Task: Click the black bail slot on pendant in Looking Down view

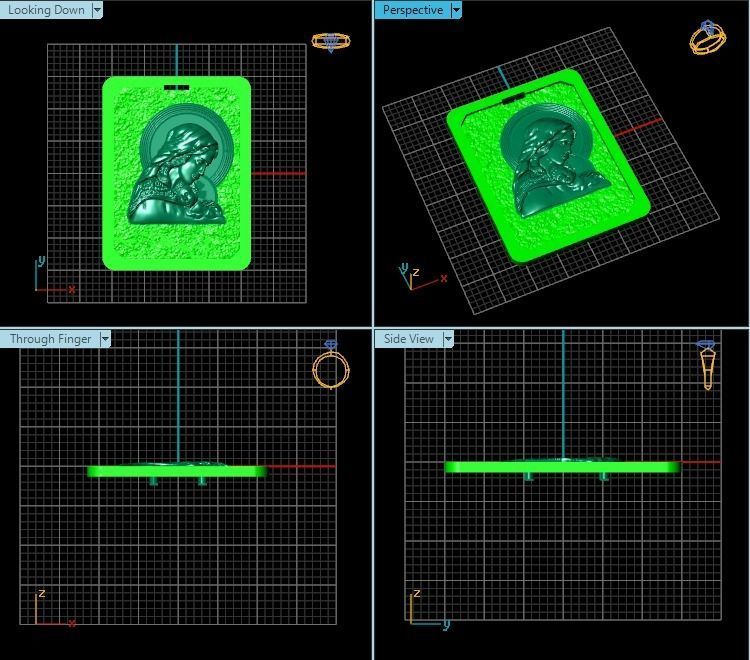Action: click(x=176, y=88)
